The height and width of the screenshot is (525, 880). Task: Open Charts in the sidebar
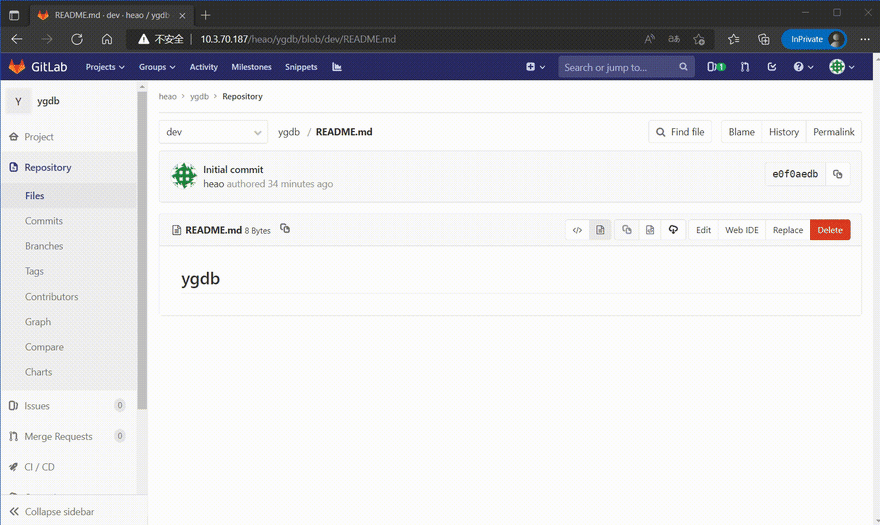[x=38, y=372]
